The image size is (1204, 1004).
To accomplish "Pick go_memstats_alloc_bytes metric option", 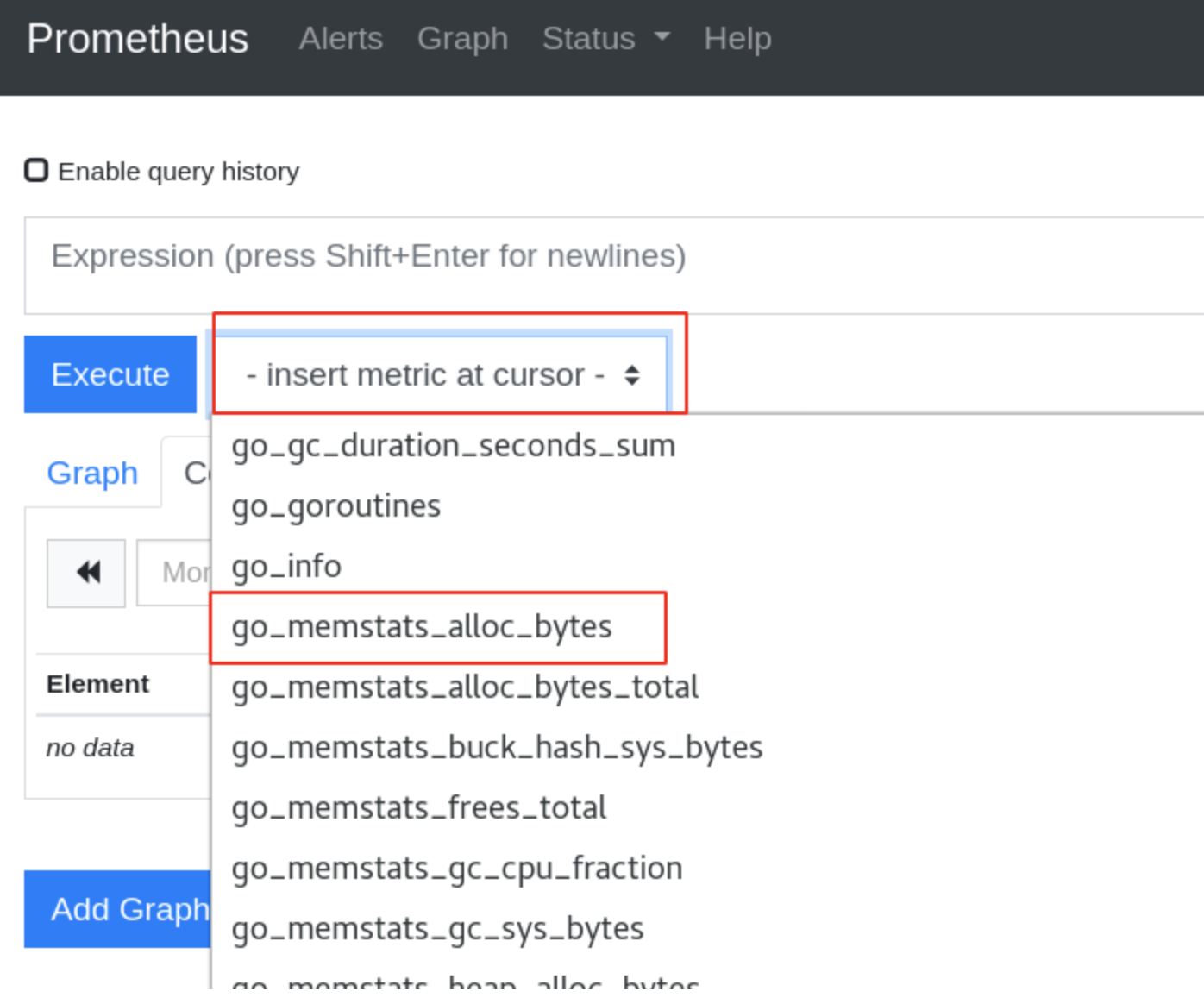I will pos(422,627).
